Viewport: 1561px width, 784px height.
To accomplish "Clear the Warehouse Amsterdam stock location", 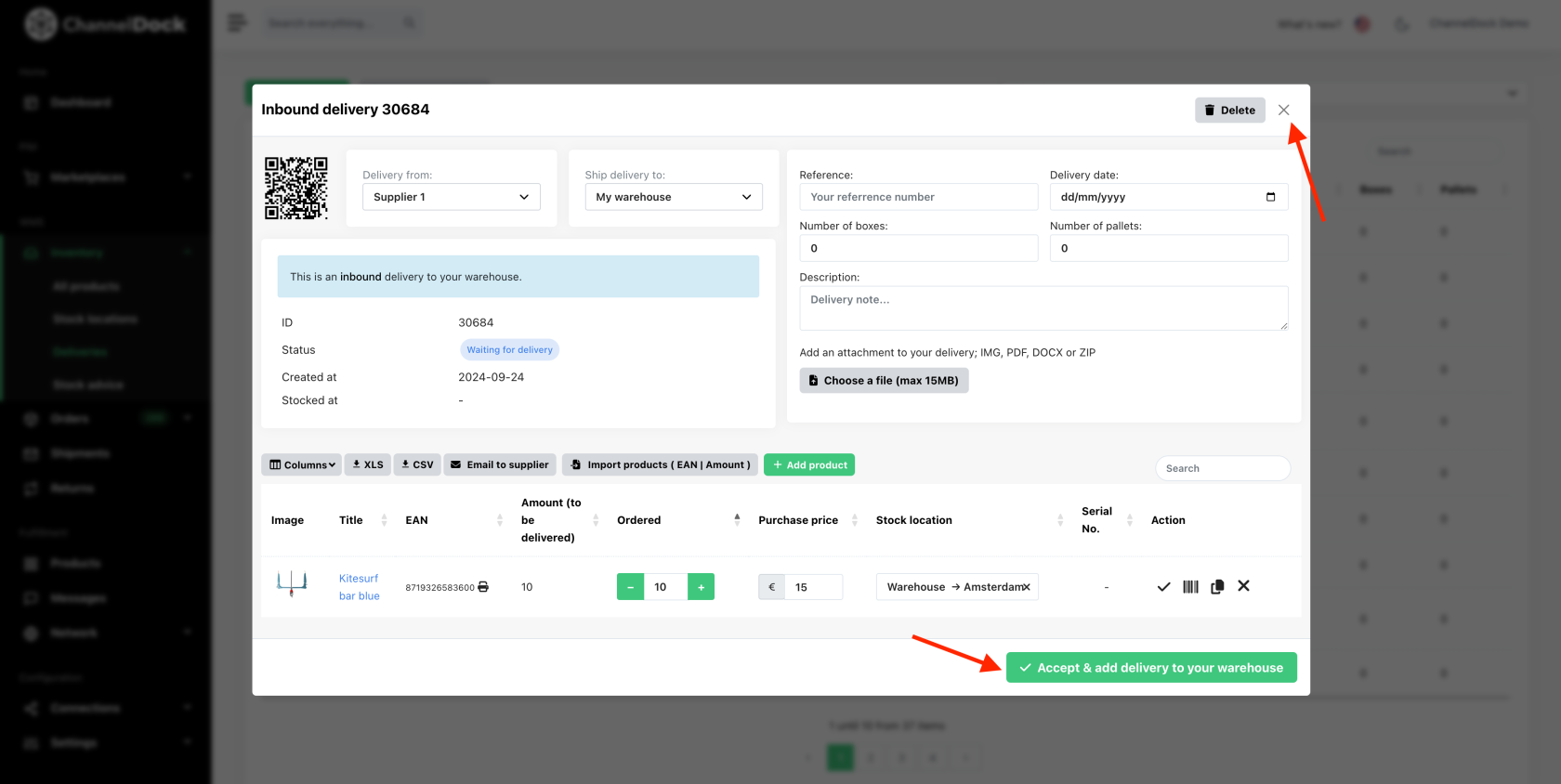I will (x=1026, y=587).
